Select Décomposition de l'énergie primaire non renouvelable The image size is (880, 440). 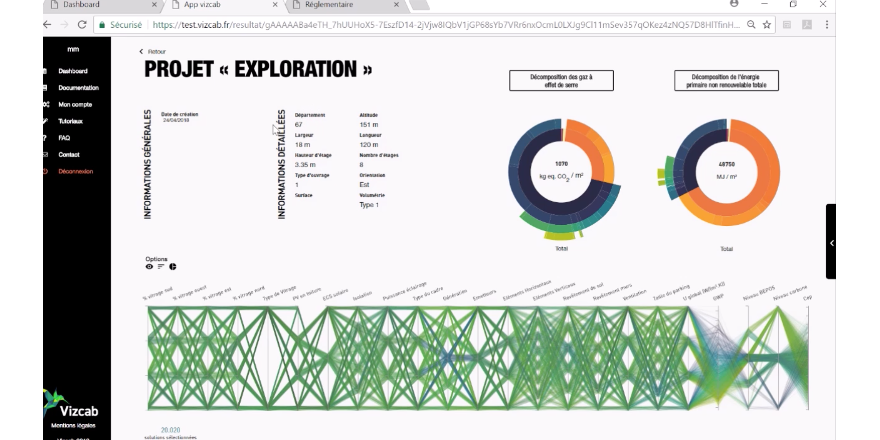726,81
